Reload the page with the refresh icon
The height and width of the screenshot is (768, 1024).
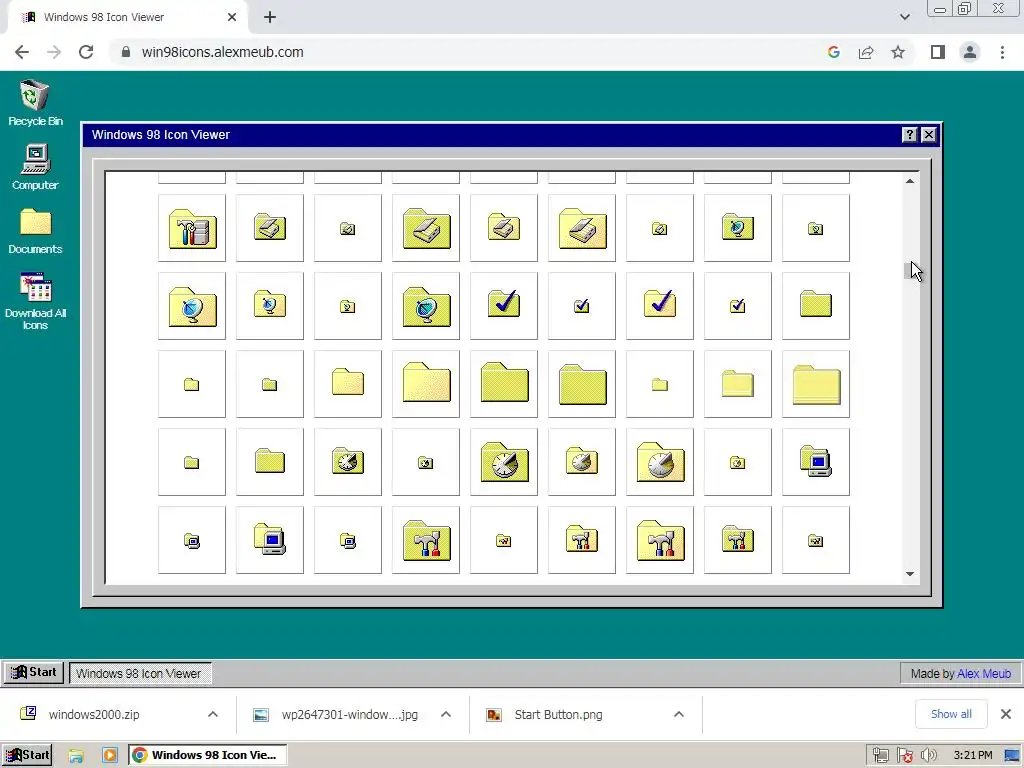point(86,52)
